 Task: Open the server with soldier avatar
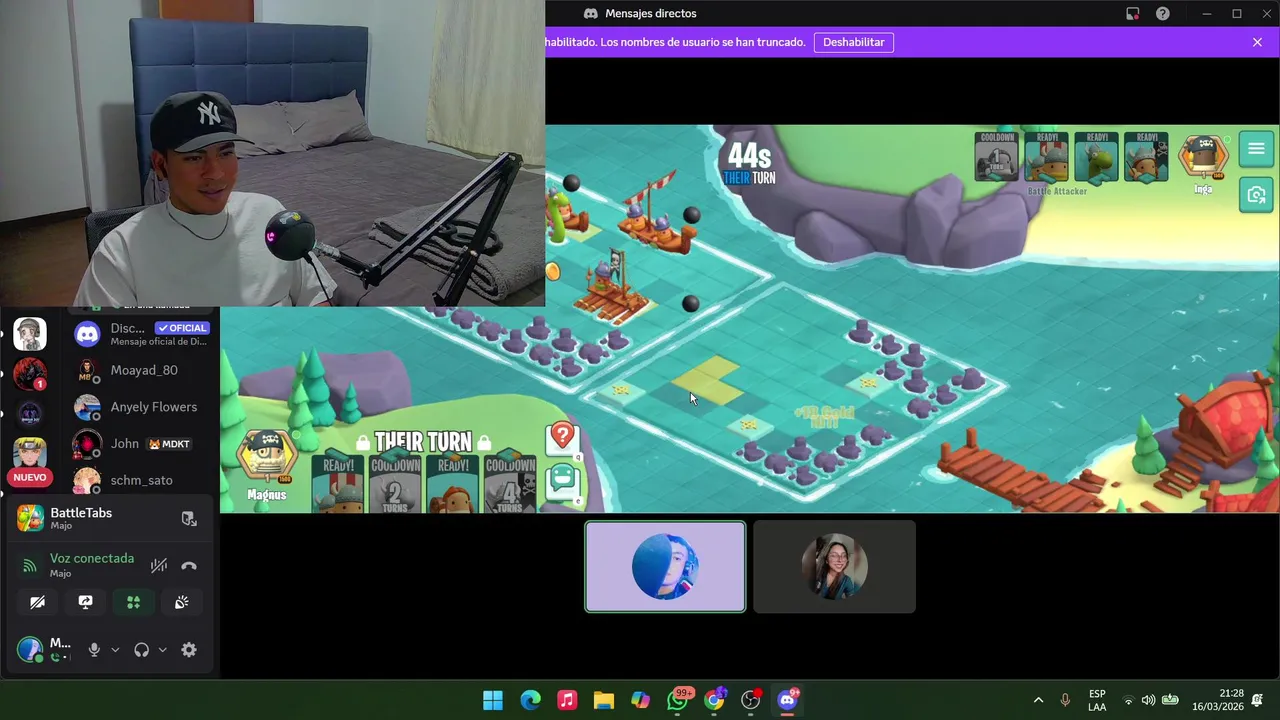click(29, 334)
